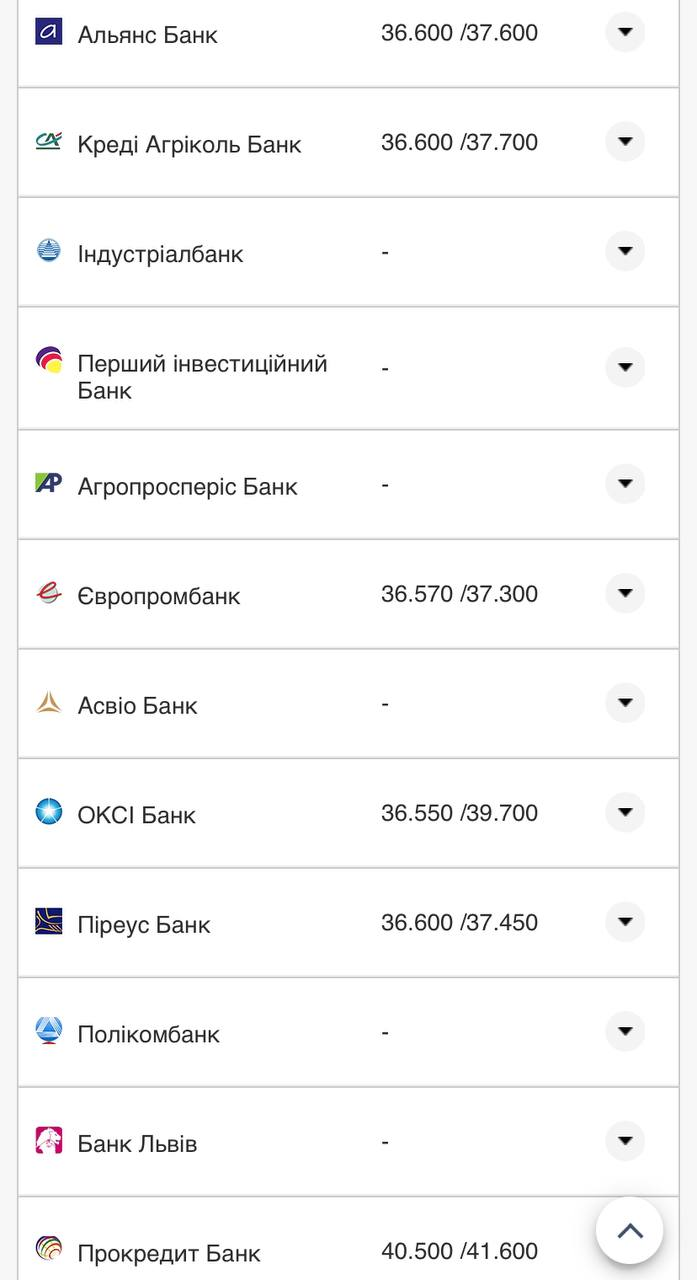The width and height of the screenshot is (697, 1280).
Task: Select the Креді Агріколь Банк logo icon
Action: point(49,142)
